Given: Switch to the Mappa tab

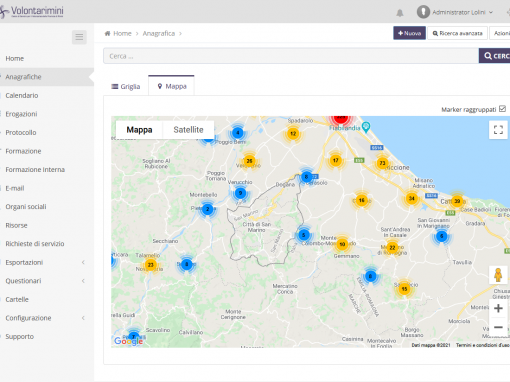Looking at the screenshot, I should click(171, 86).
